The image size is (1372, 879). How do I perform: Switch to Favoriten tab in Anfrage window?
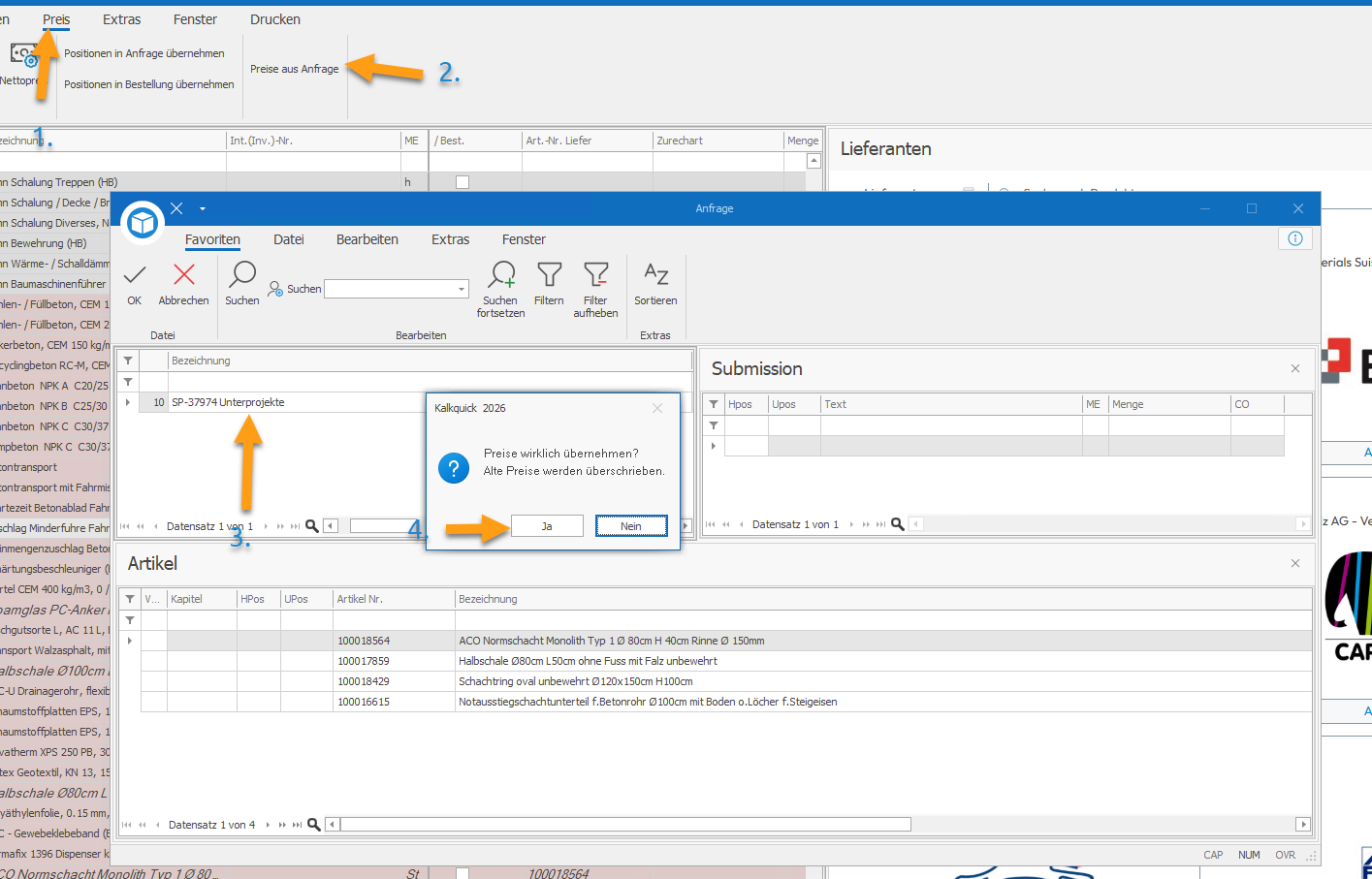(x=212, y=239)
